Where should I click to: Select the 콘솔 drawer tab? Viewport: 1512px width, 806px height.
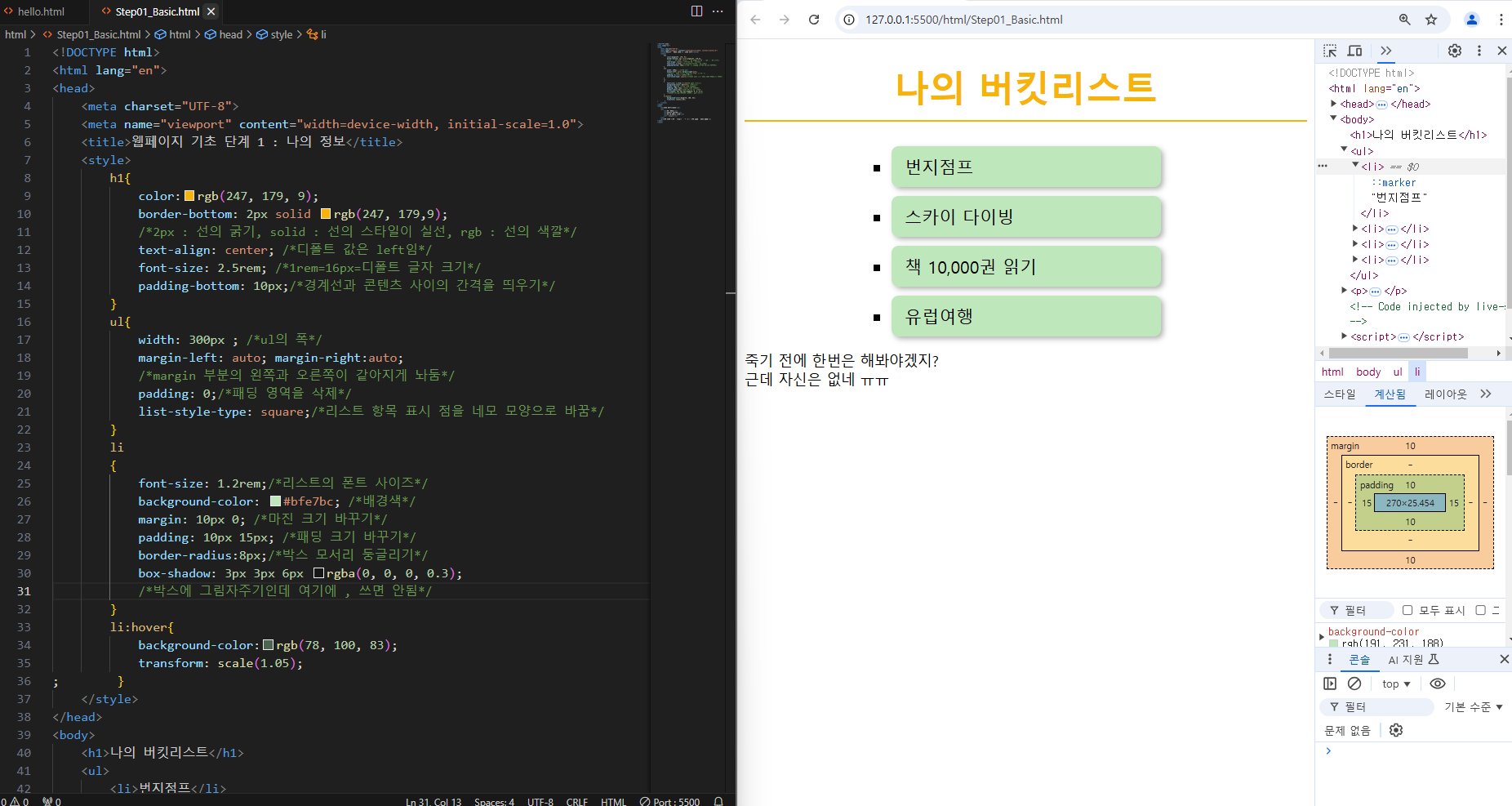pyautogui.click(x=1359, y=659)
